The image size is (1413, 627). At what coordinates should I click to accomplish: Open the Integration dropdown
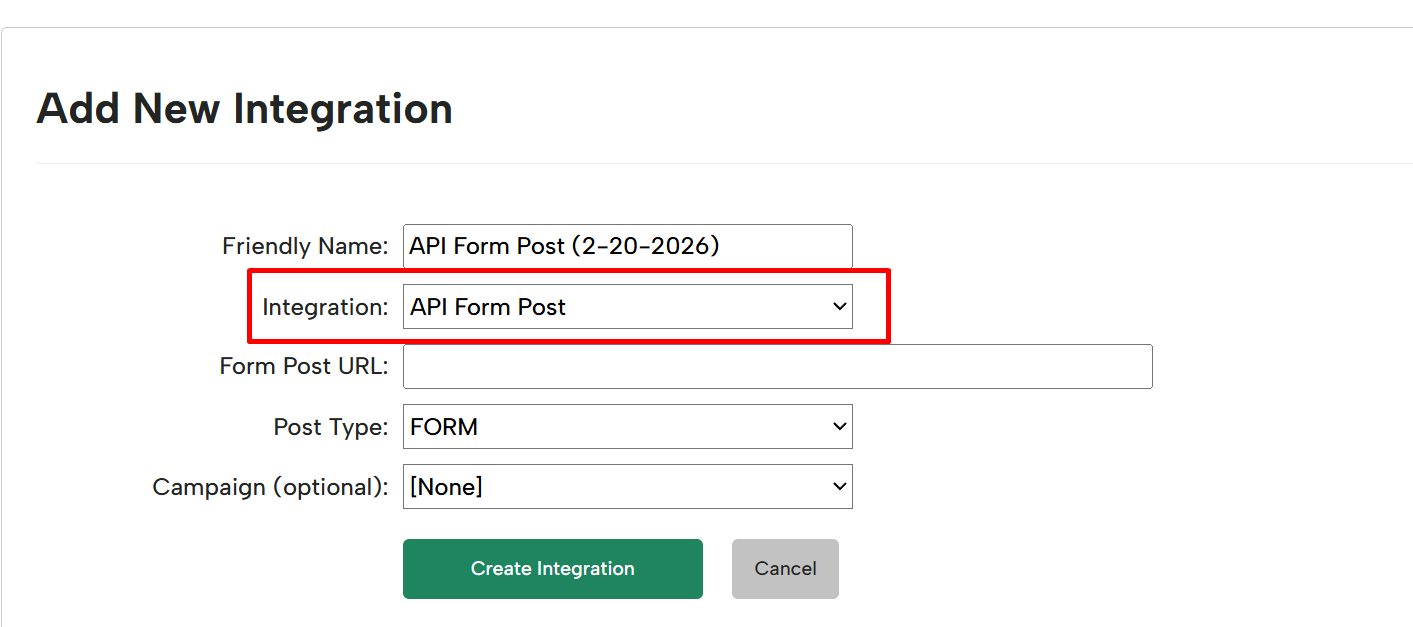(x=627, y=307)
